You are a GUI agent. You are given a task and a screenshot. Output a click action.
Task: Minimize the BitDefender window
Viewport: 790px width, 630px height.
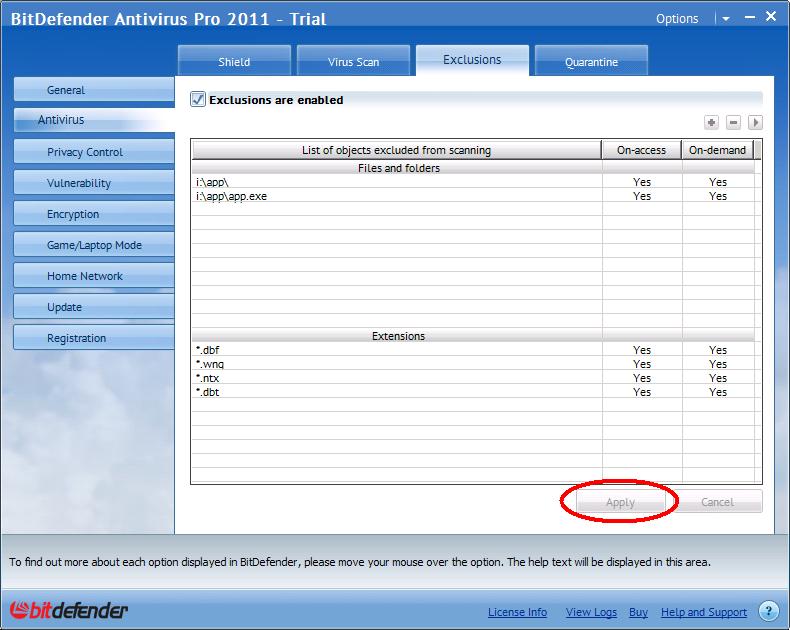click(x=747, y=17)
